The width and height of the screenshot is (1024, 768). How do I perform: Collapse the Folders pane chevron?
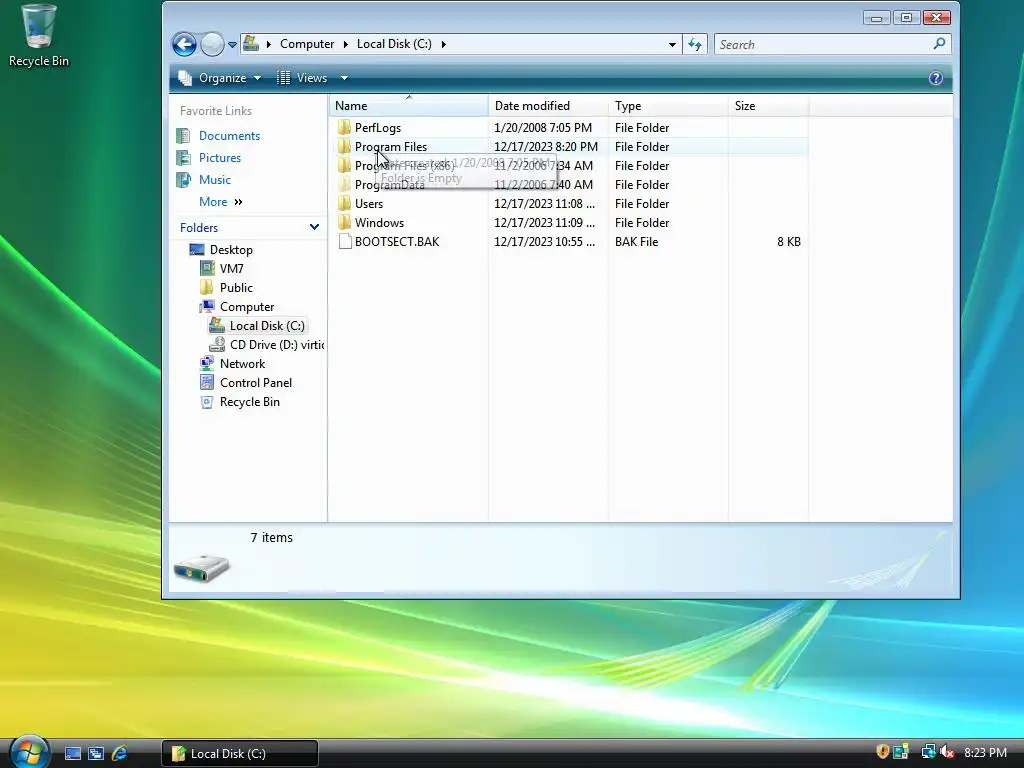click(314, 227)
